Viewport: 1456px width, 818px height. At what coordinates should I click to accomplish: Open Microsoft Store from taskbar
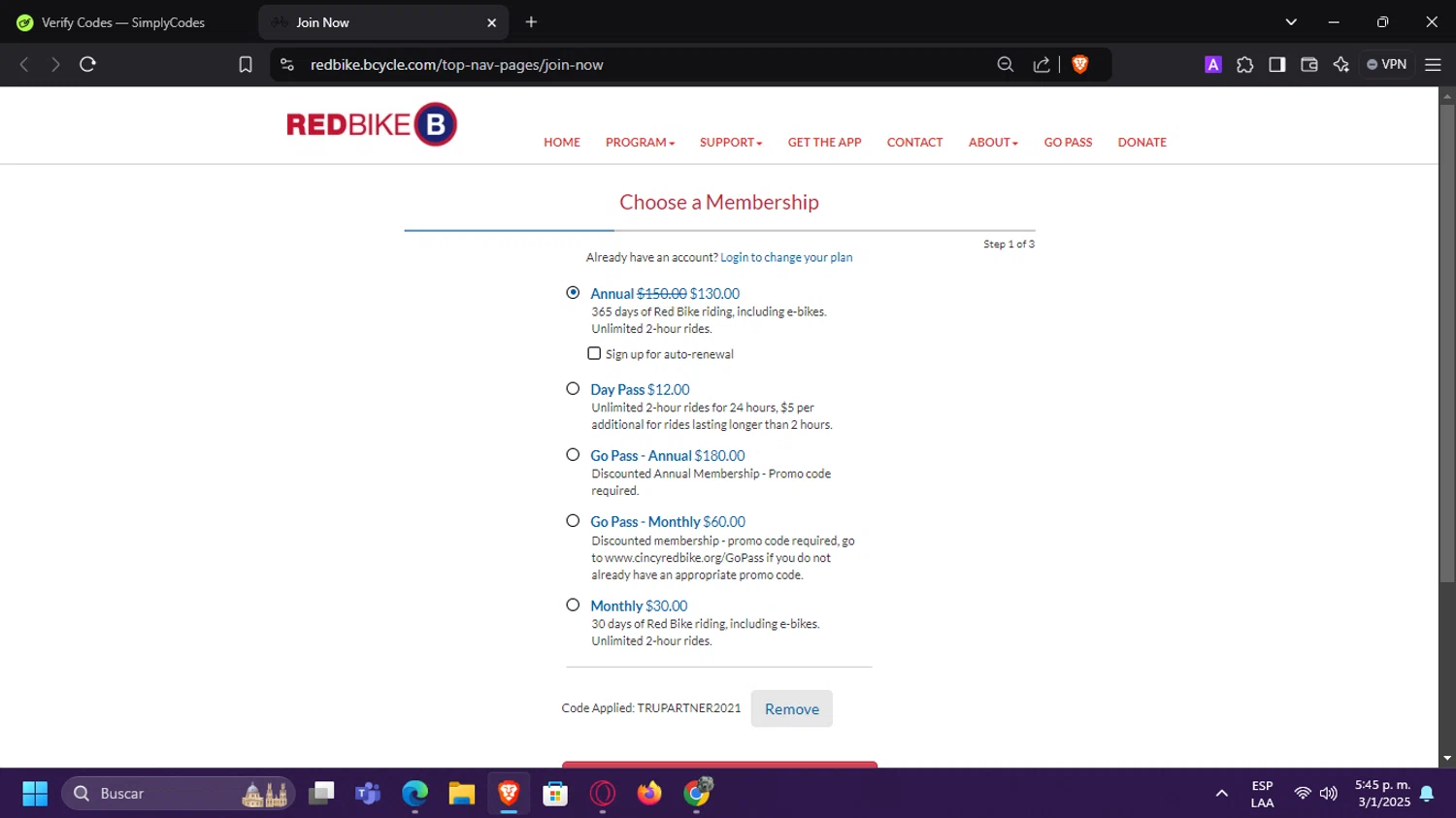555,794
